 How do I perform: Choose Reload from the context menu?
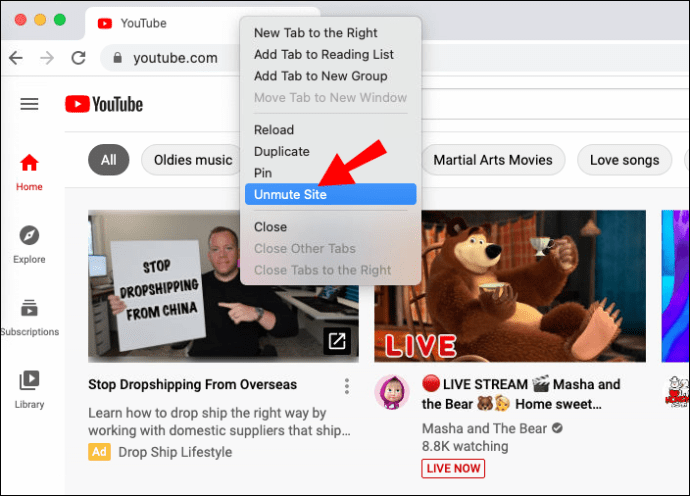330,130
